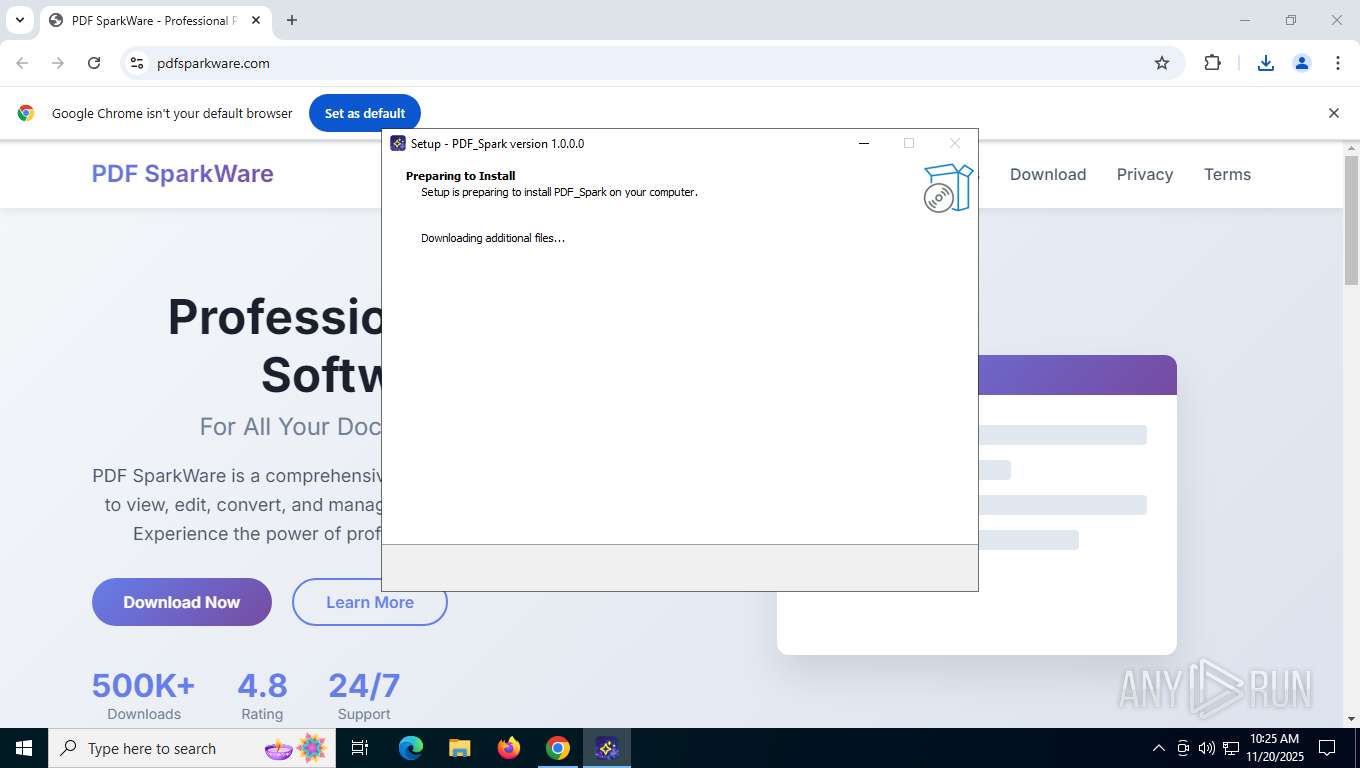
Task: Open Windows notification center
Action: tap(1328, 748)
